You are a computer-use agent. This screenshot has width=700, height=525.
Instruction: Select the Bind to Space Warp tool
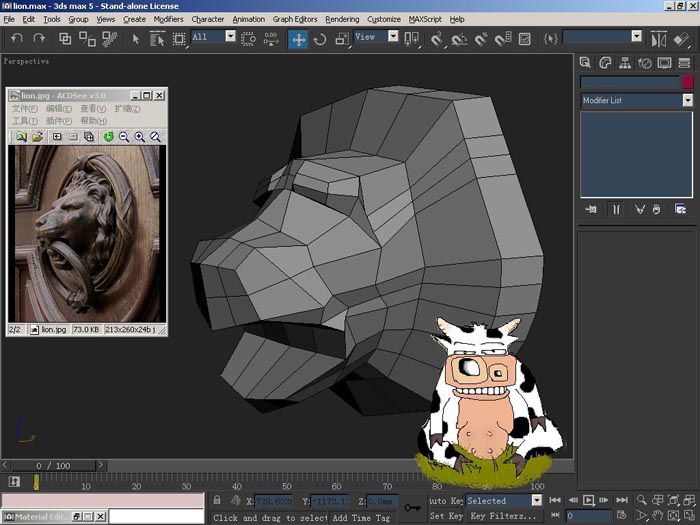click(x=110, y=39)
